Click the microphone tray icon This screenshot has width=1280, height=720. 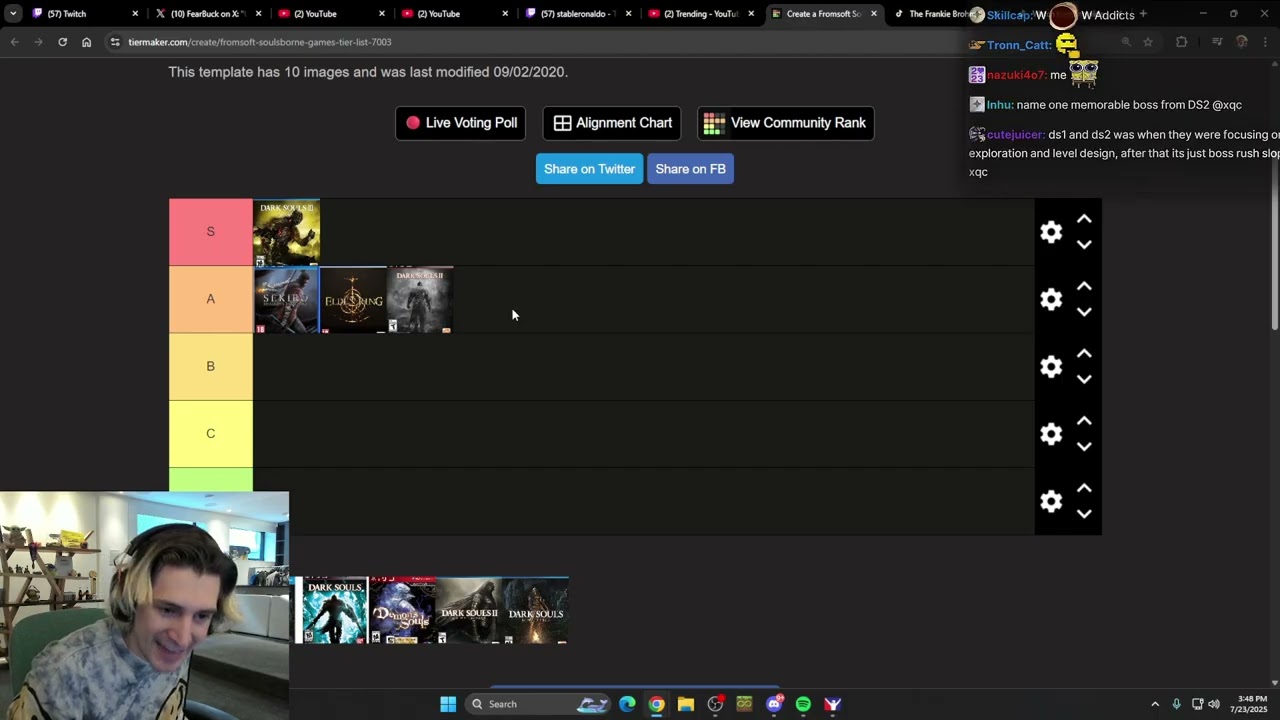click(x=1176, y=704)
